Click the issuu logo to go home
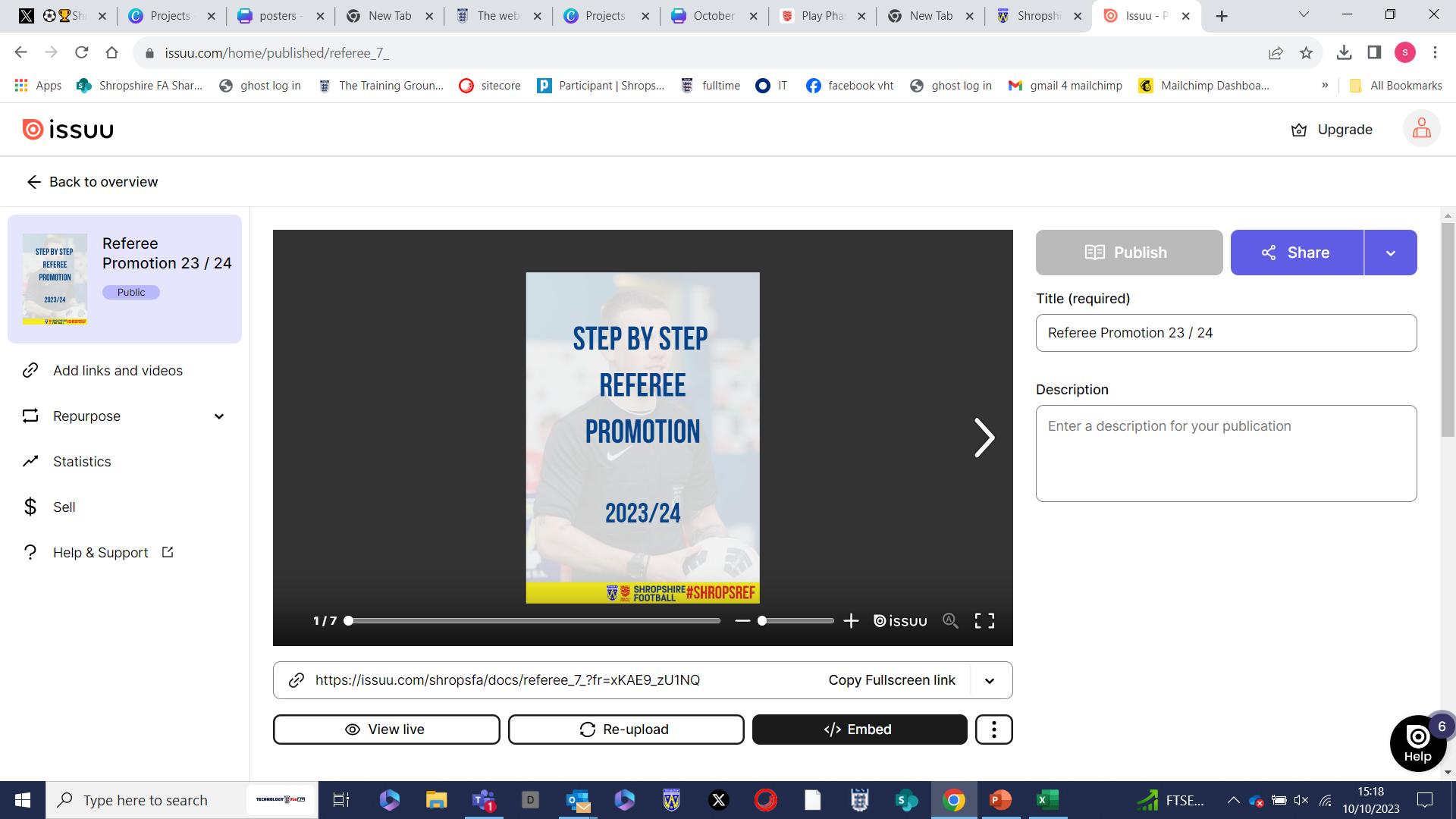Viewport: 1456px width, 819px height. [68, 130]
